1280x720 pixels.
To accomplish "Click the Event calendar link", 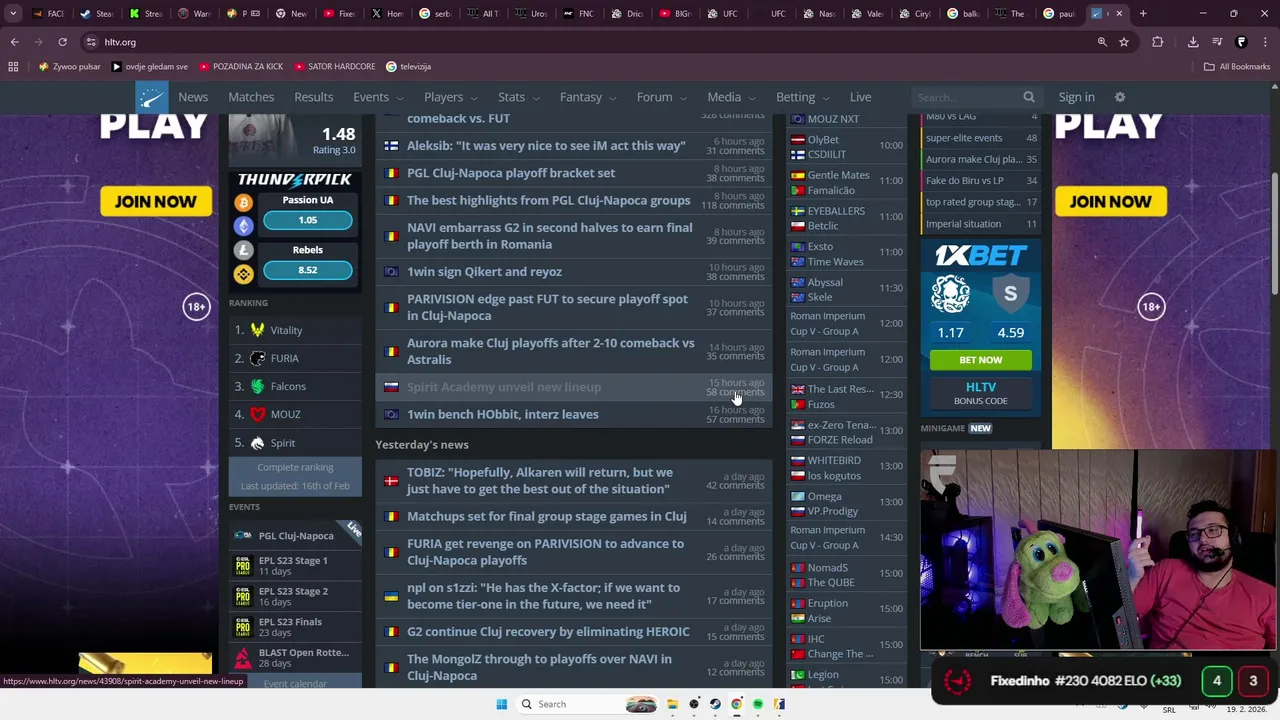I will 295,684.
